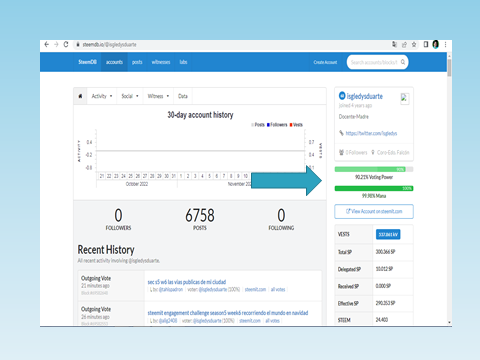Click the SteemDB logo link

coord(87,62)
